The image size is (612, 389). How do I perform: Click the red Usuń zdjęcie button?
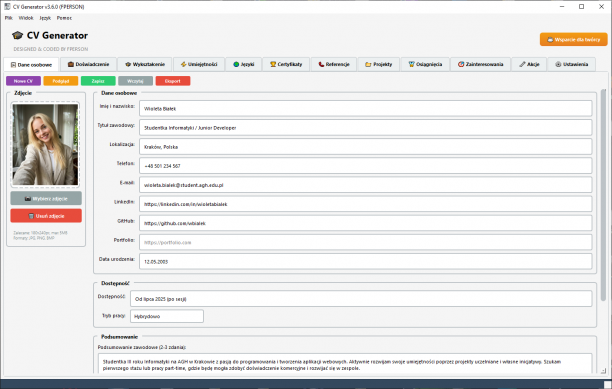click(x=46, y=216)
